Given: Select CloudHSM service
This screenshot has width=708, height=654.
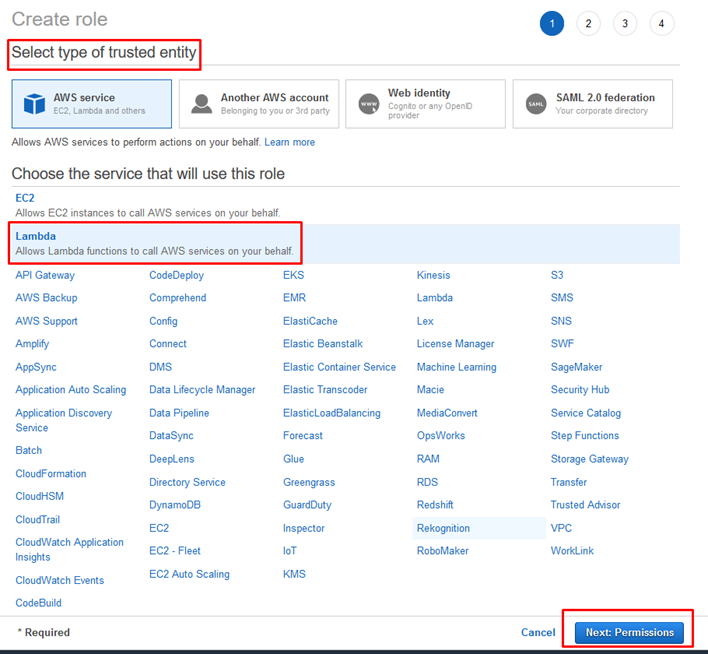Looking at the screenshot, I should (x=40, y=496).
